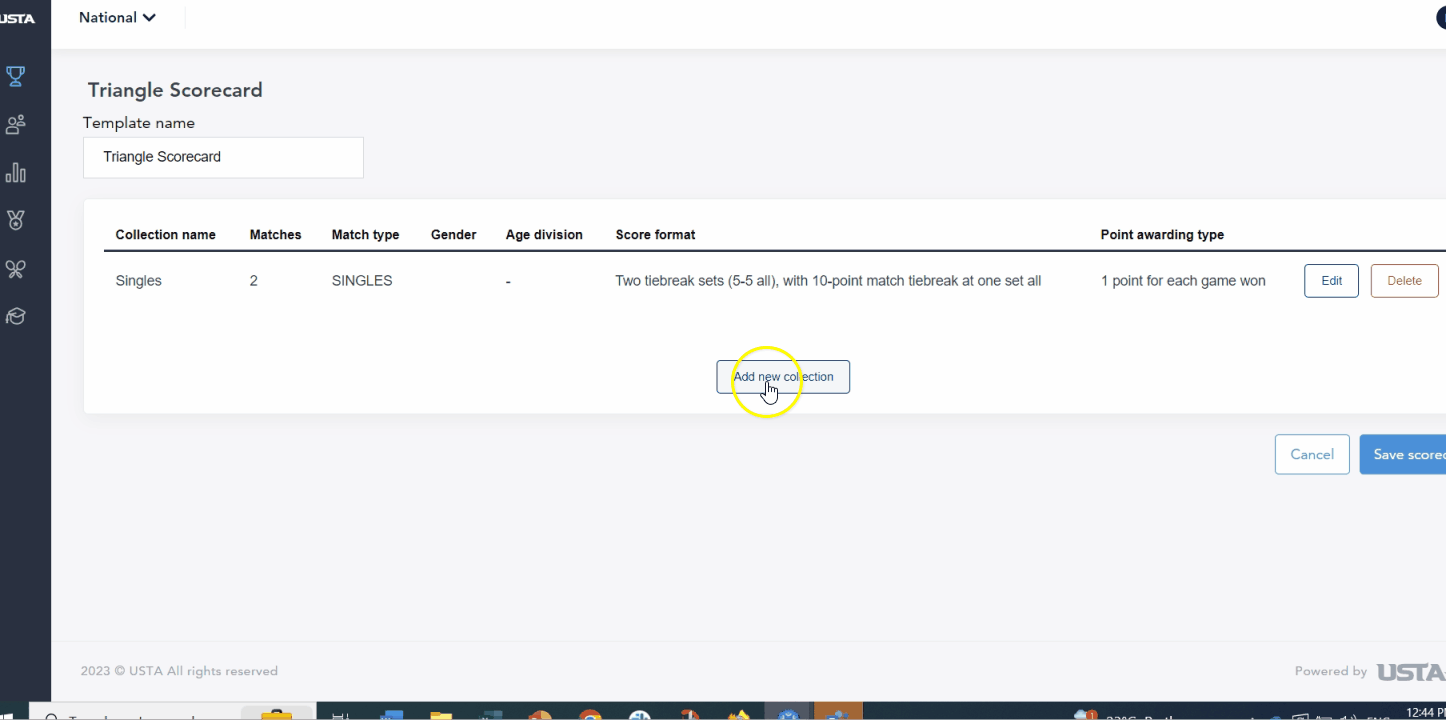Open the bar chart rankings icon in sidebar
This screenshot has height=720, width=1446.
[15, 173]
